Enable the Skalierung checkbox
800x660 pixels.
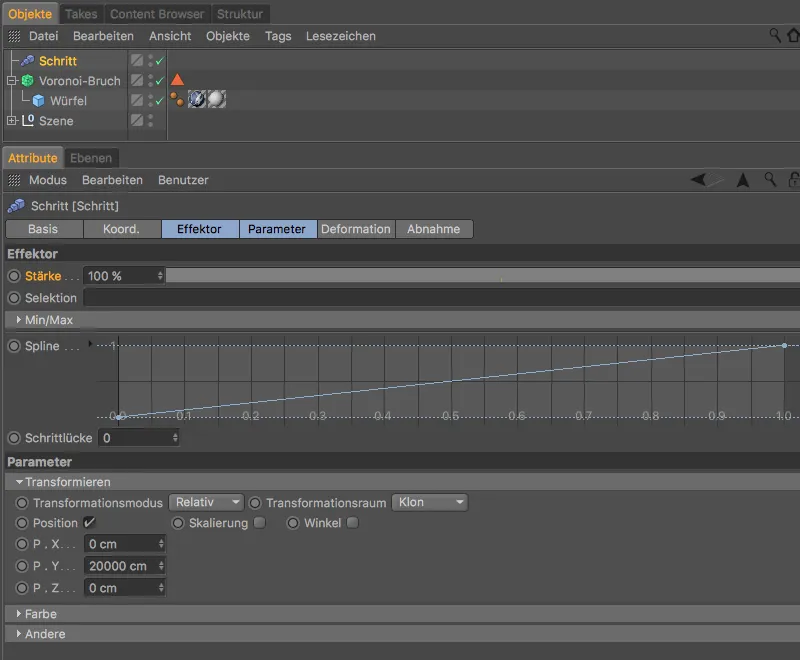(260, 523)
